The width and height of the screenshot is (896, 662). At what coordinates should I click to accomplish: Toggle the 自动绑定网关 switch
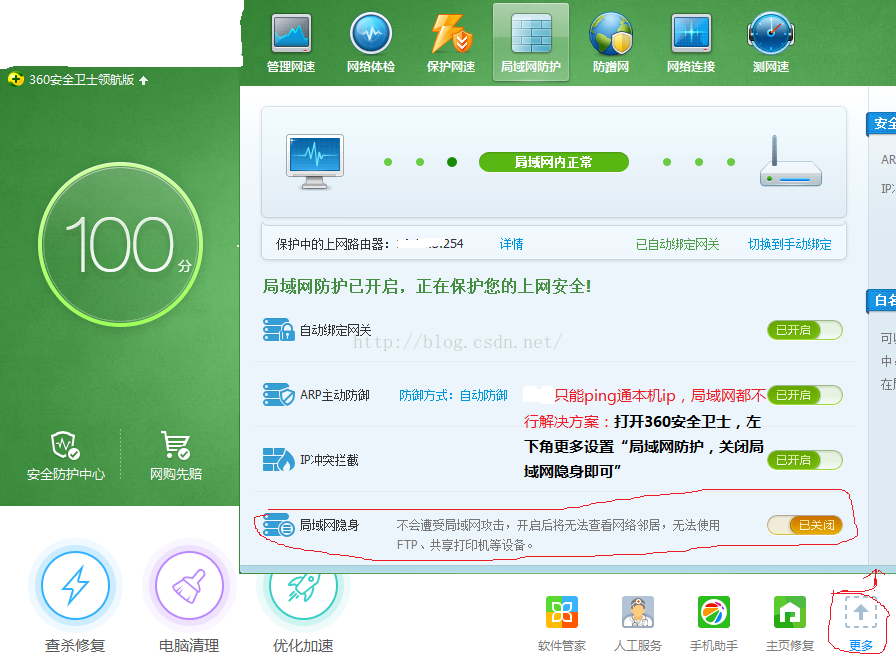(805, 330)
